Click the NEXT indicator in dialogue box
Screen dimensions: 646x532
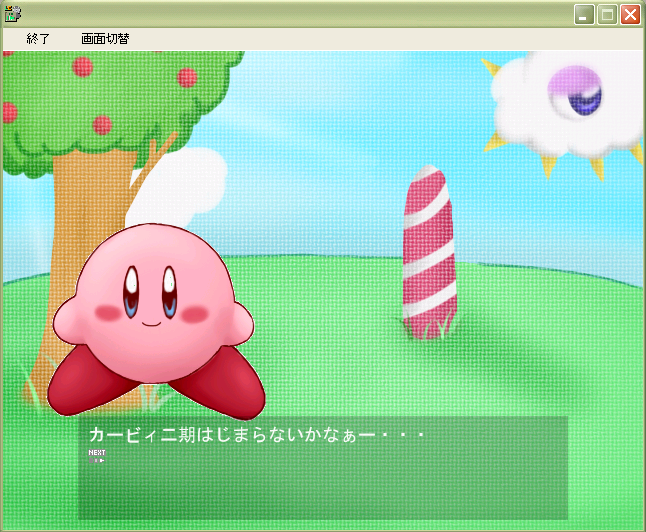(x=97, y=456)
